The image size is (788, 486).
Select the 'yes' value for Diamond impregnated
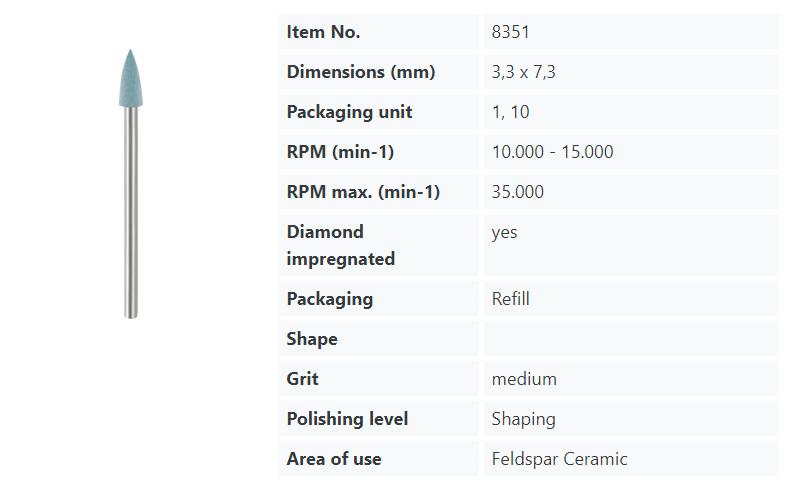click(504, 232)
